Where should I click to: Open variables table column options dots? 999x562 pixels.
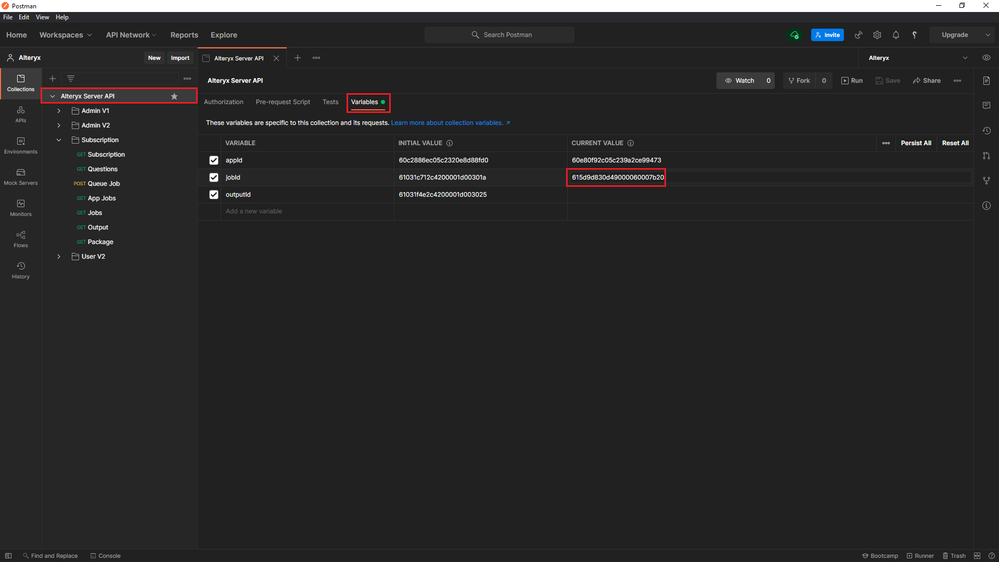(x=886, y=143)
